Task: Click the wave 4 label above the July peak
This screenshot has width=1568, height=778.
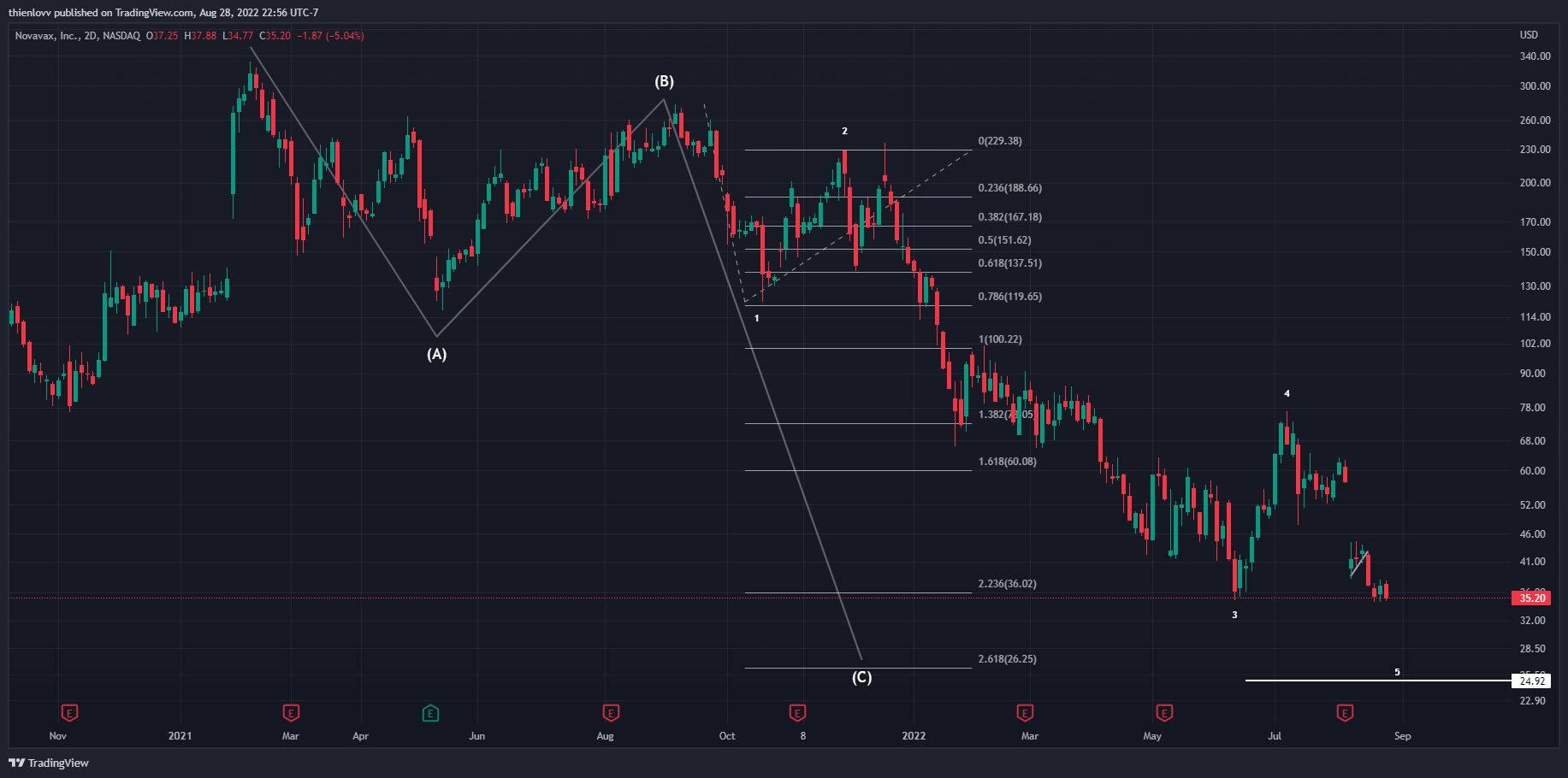Action: (1287, 393)
